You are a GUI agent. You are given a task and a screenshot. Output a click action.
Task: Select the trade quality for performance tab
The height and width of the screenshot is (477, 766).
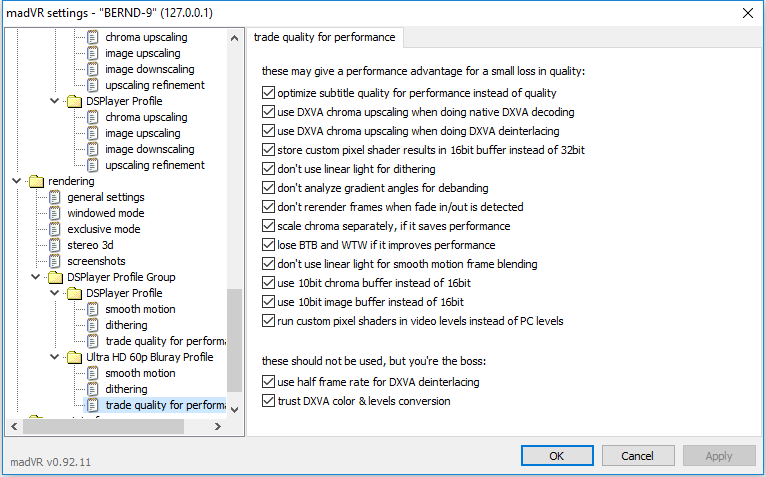[324, 37]
